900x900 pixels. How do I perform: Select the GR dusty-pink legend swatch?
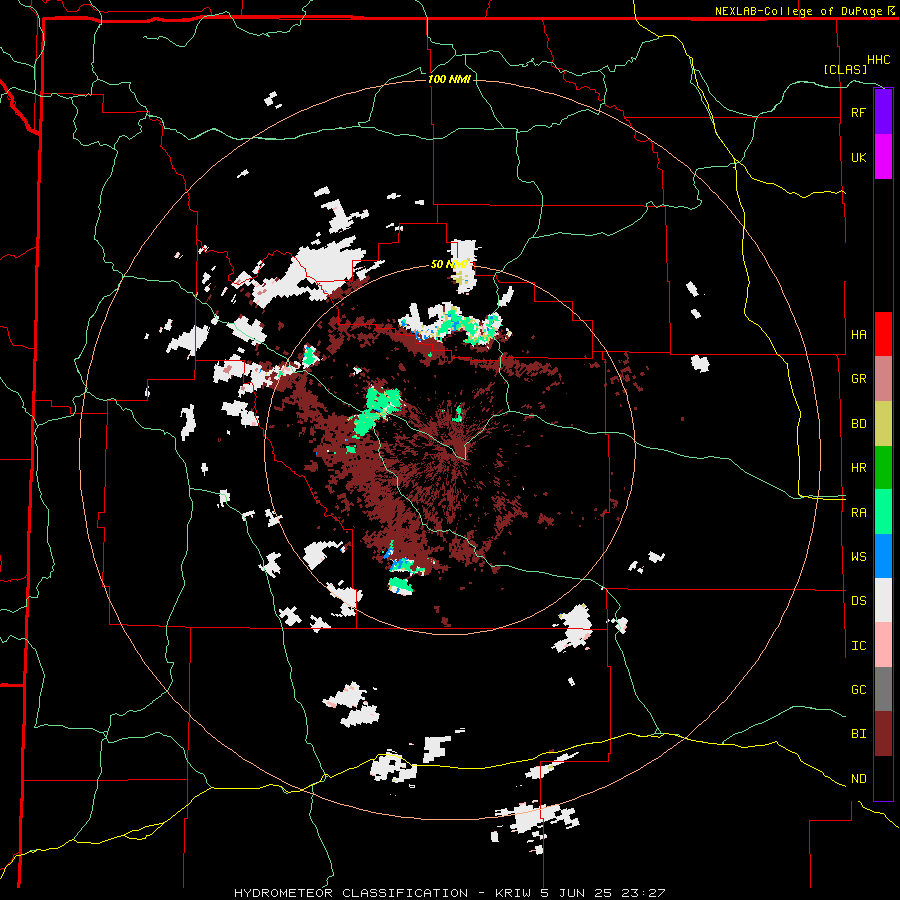tap(883, 379)
